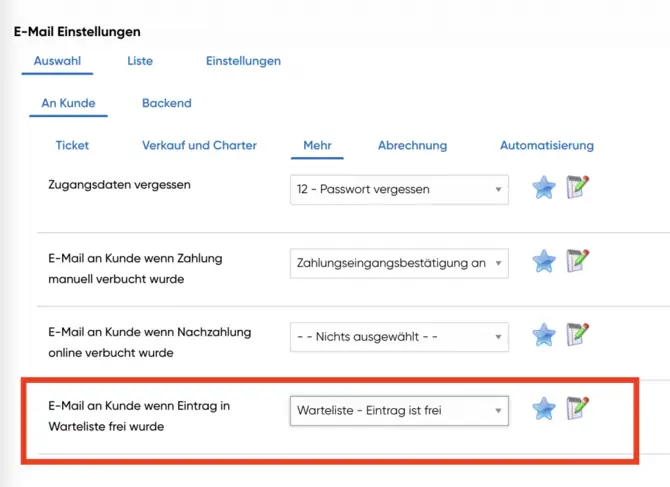This screenshot has width=670, height=487.
Task: Open the '- - Nichts ausgewählt - -' dropdown
Action: point(398,337)
